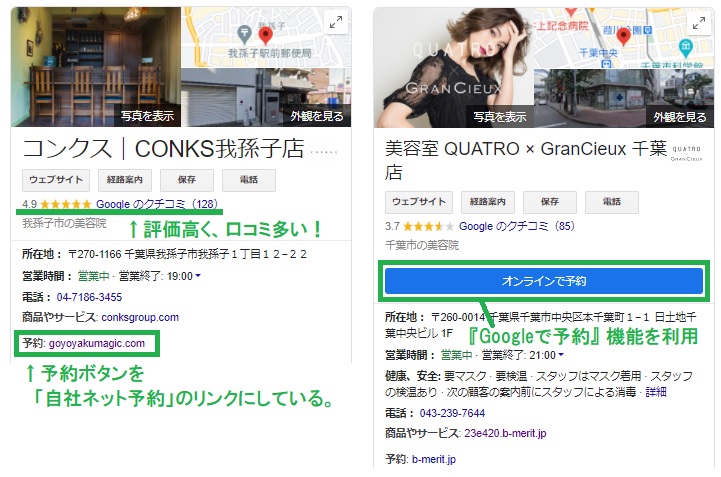
Task: Open b-merit.jp reservation link
Action: point(434,459)
